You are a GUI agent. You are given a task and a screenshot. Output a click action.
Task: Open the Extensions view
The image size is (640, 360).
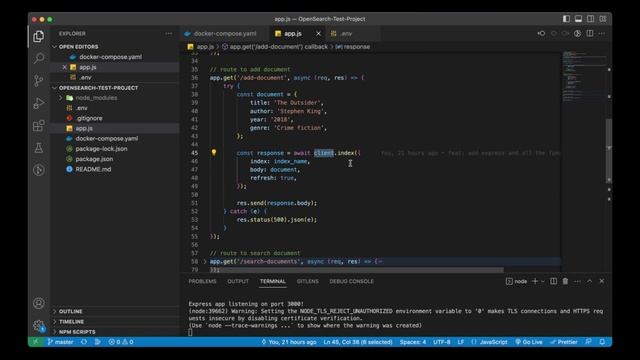coord(39,125)
